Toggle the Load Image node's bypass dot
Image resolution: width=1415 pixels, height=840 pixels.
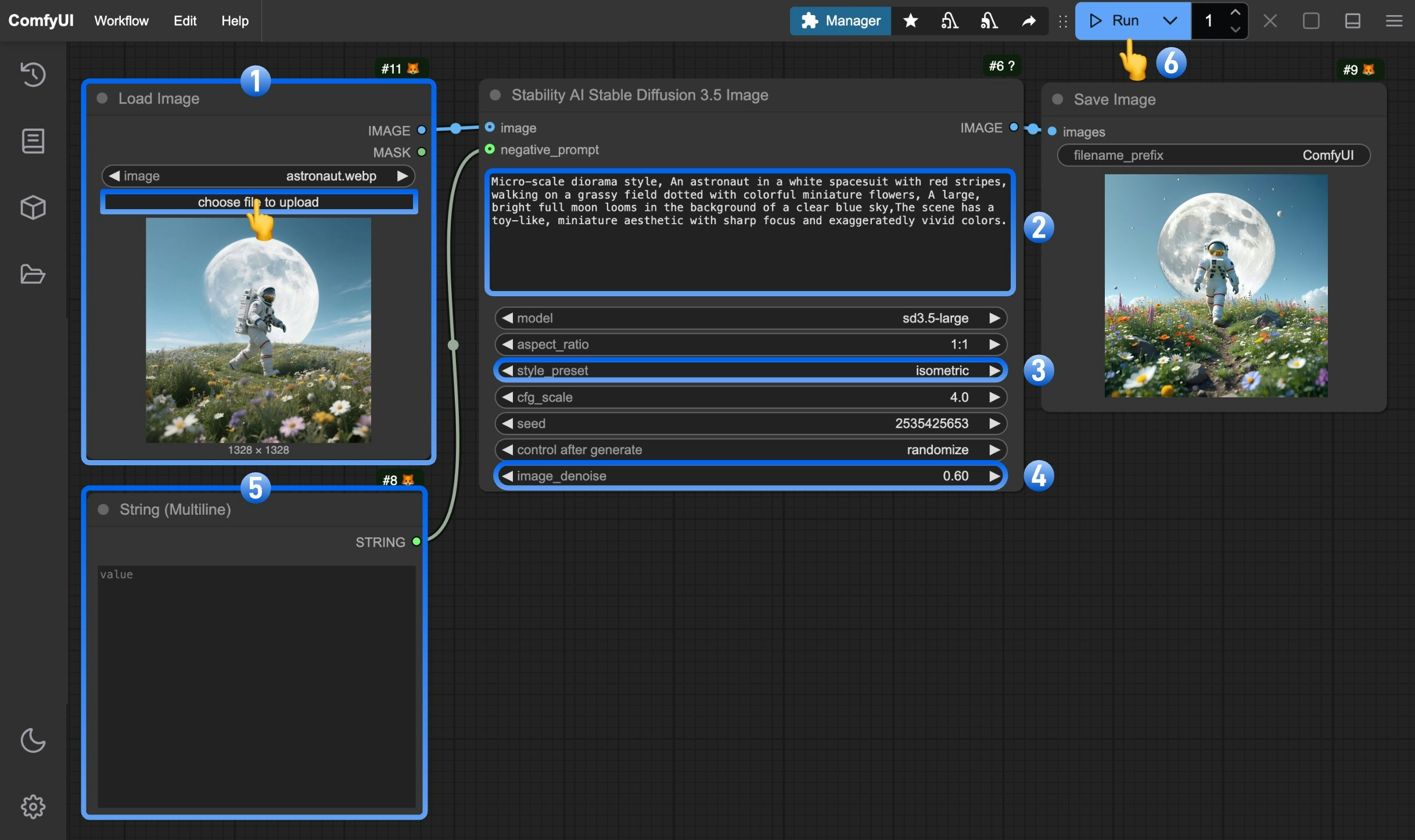pos(103,98)
